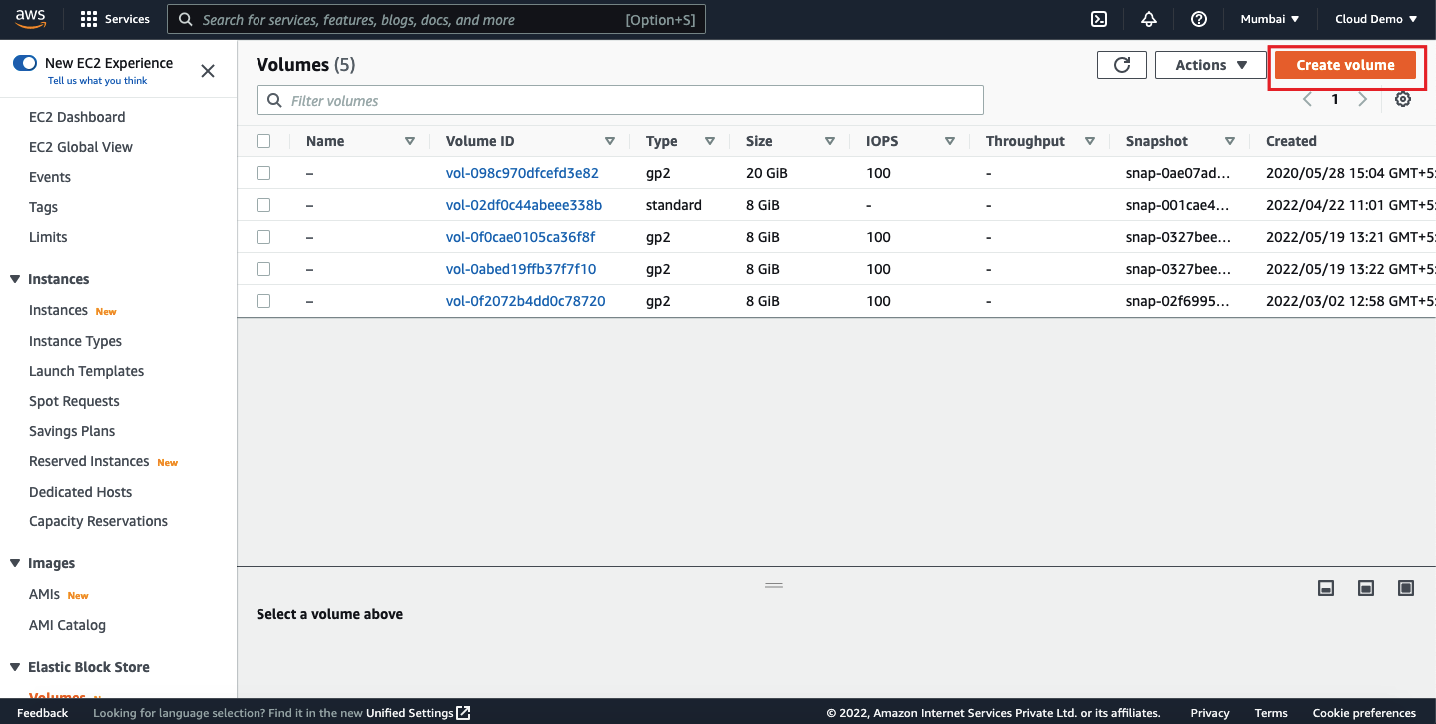This screenshot has height=724, width=1436.
Task: Sort by Size column arrow
Action: click(x=830, y=141)
